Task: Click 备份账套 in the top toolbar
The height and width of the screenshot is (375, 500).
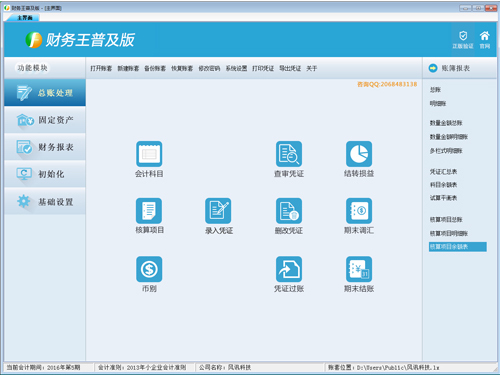Action: (x=155, y=68)
